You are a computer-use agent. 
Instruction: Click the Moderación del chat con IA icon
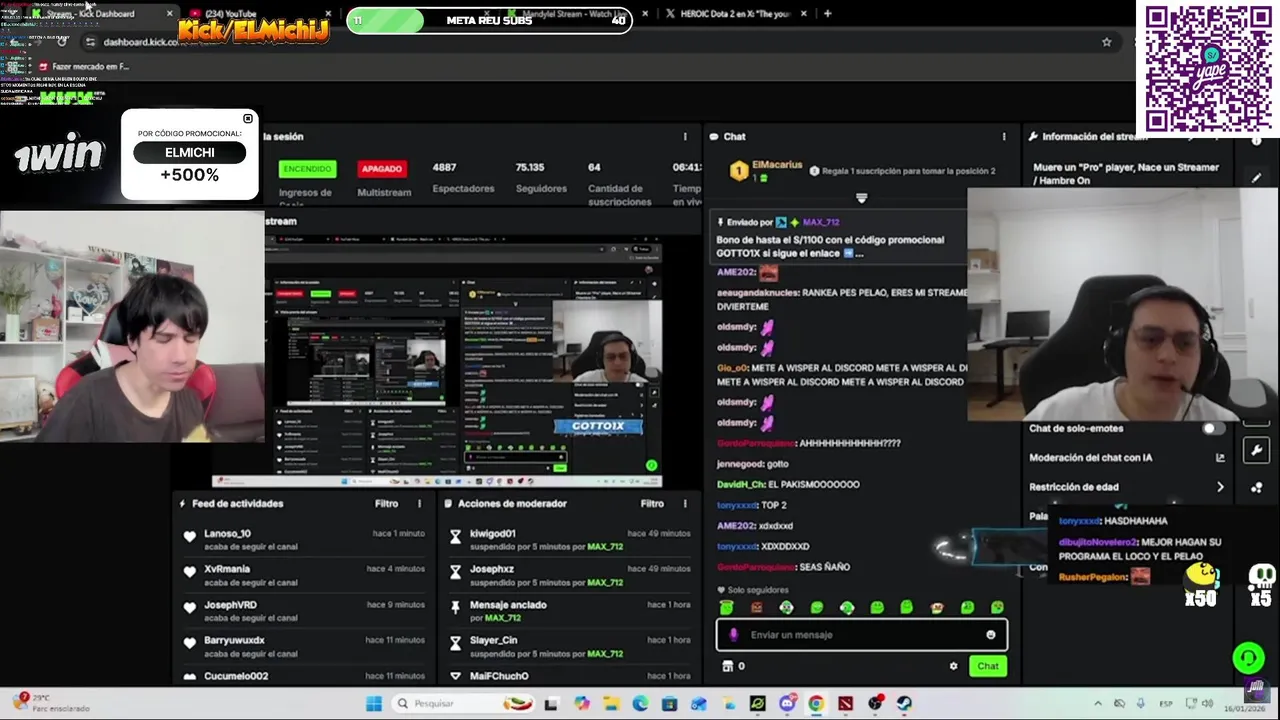(x=1220, y=458)
